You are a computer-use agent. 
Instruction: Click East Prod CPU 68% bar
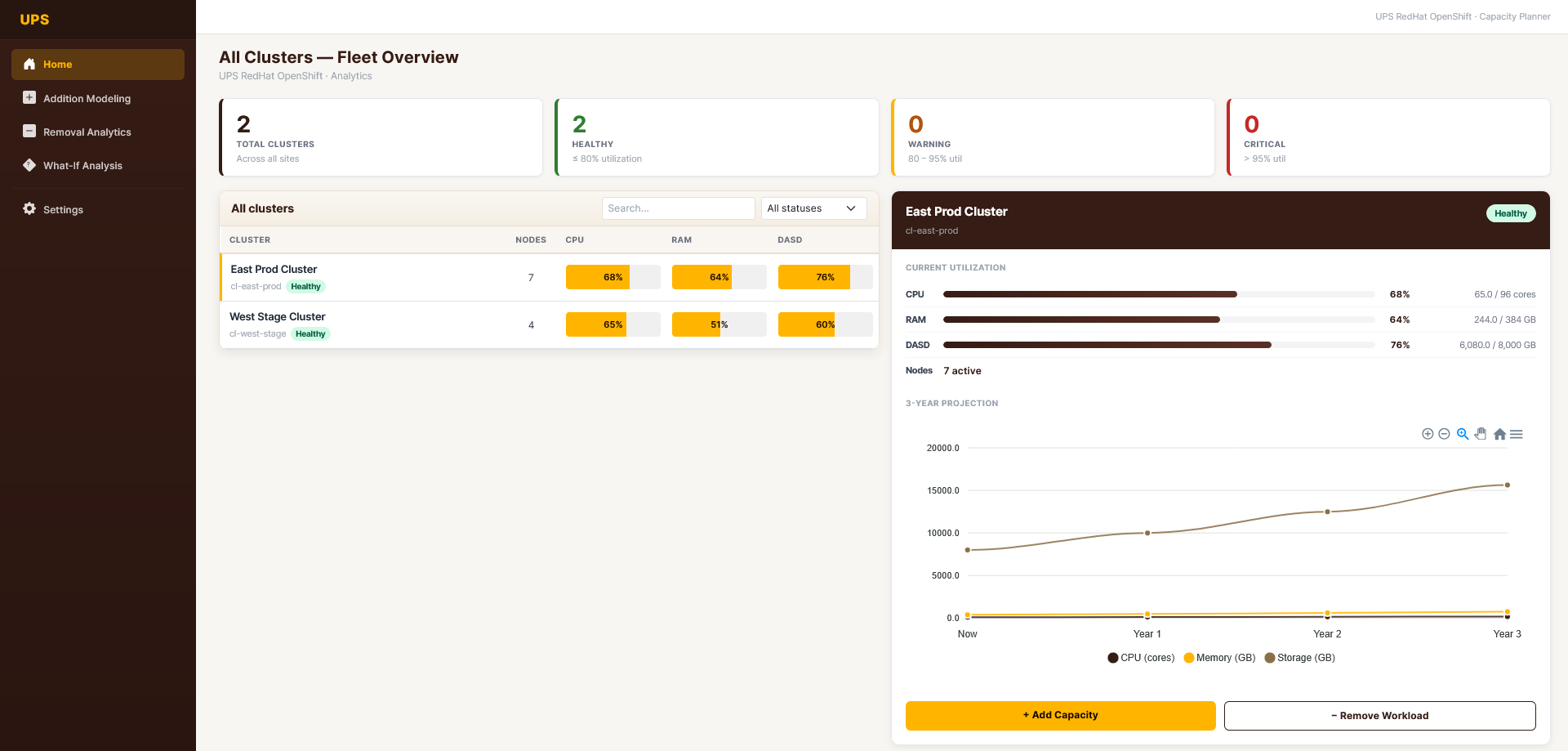point(613,277)
